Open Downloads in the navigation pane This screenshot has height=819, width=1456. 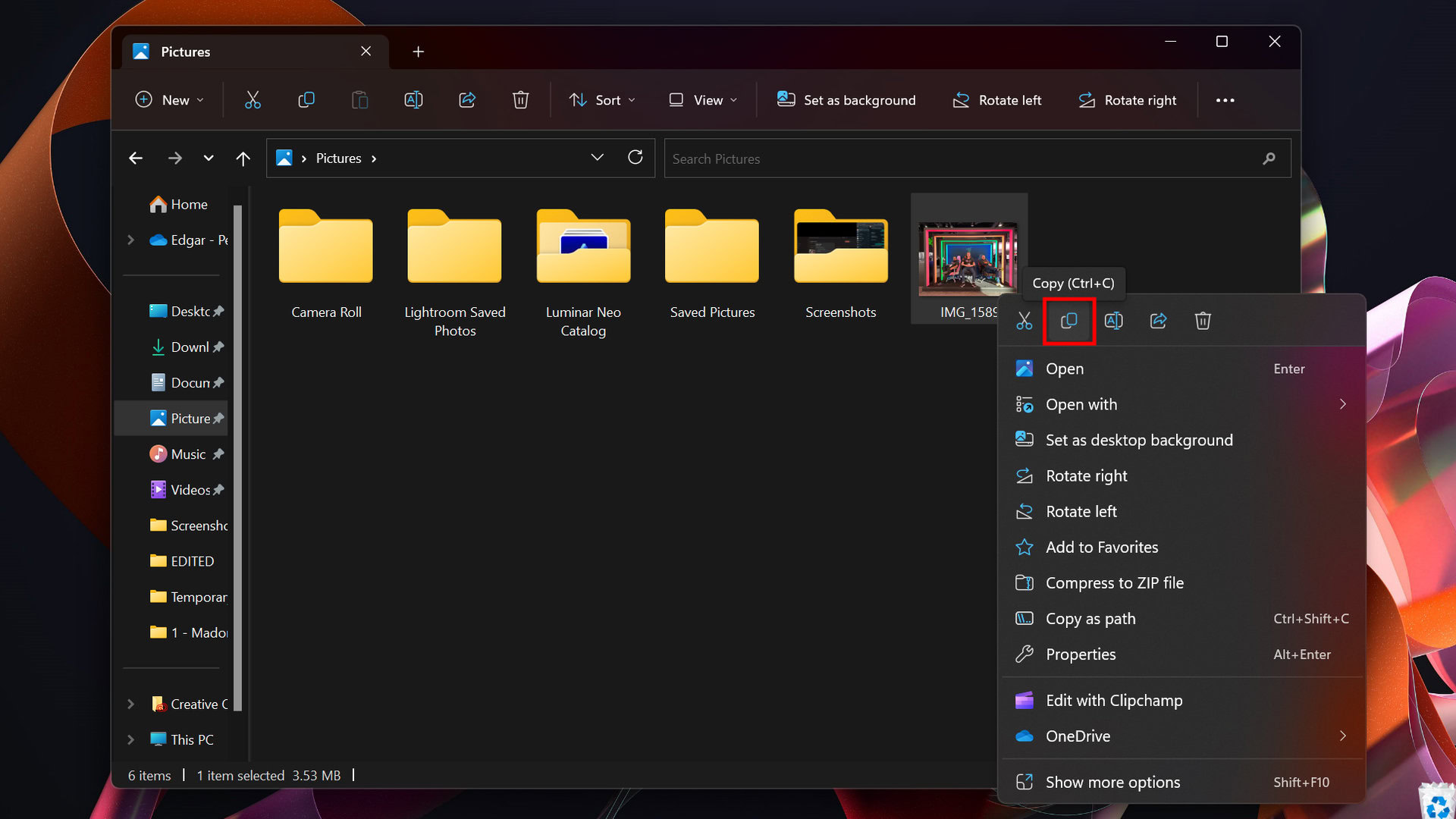pyautogui.click(x=188, y=347)
